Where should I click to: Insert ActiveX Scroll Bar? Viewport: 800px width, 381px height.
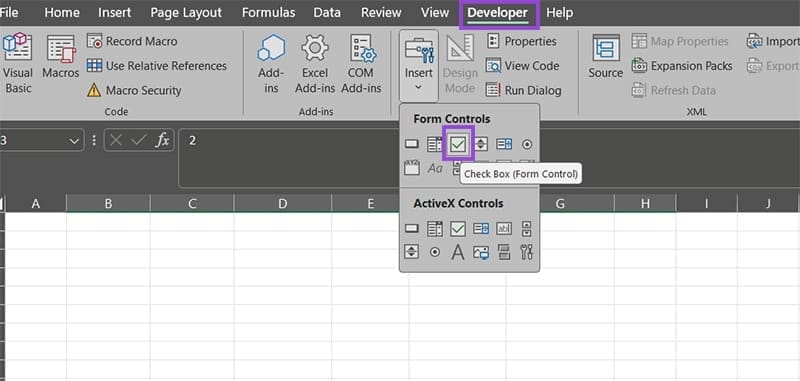(527, 229)
